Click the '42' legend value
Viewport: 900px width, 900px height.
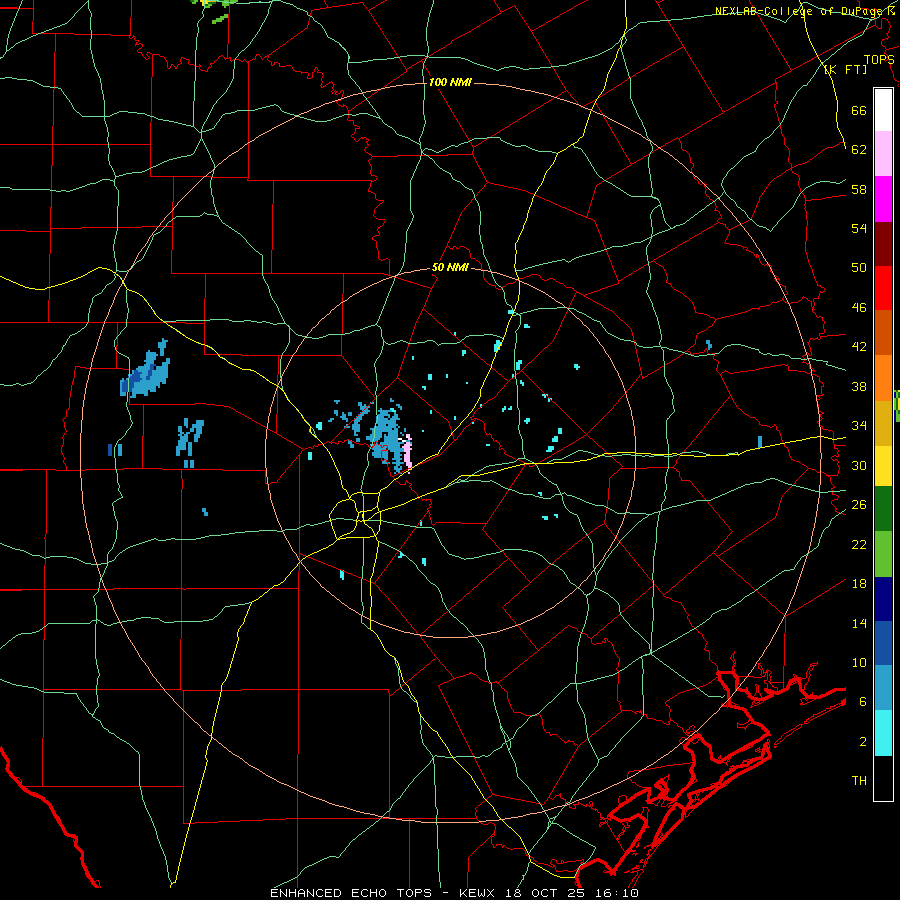859,347
